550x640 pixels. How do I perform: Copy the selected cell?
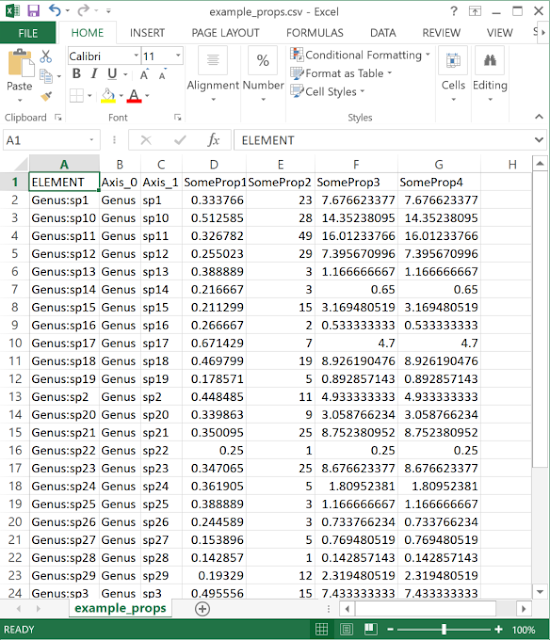pos(46,76)
